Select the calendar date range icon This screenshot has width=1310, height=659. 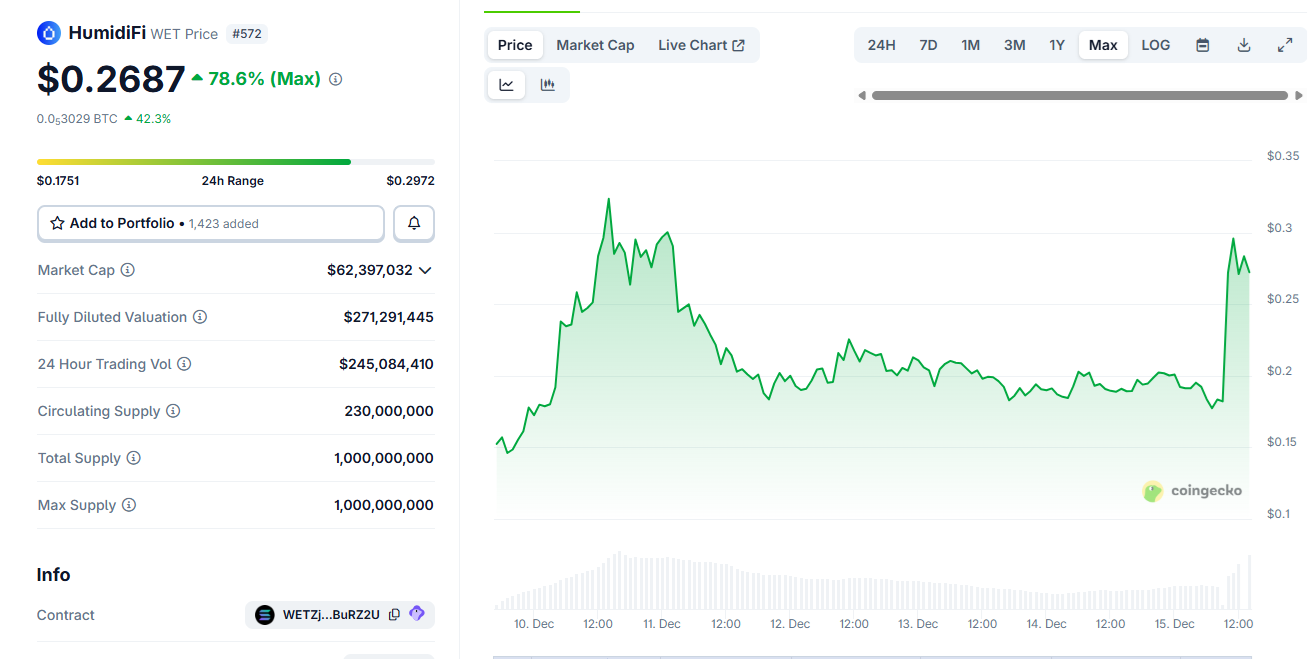tap(1202, 45)
